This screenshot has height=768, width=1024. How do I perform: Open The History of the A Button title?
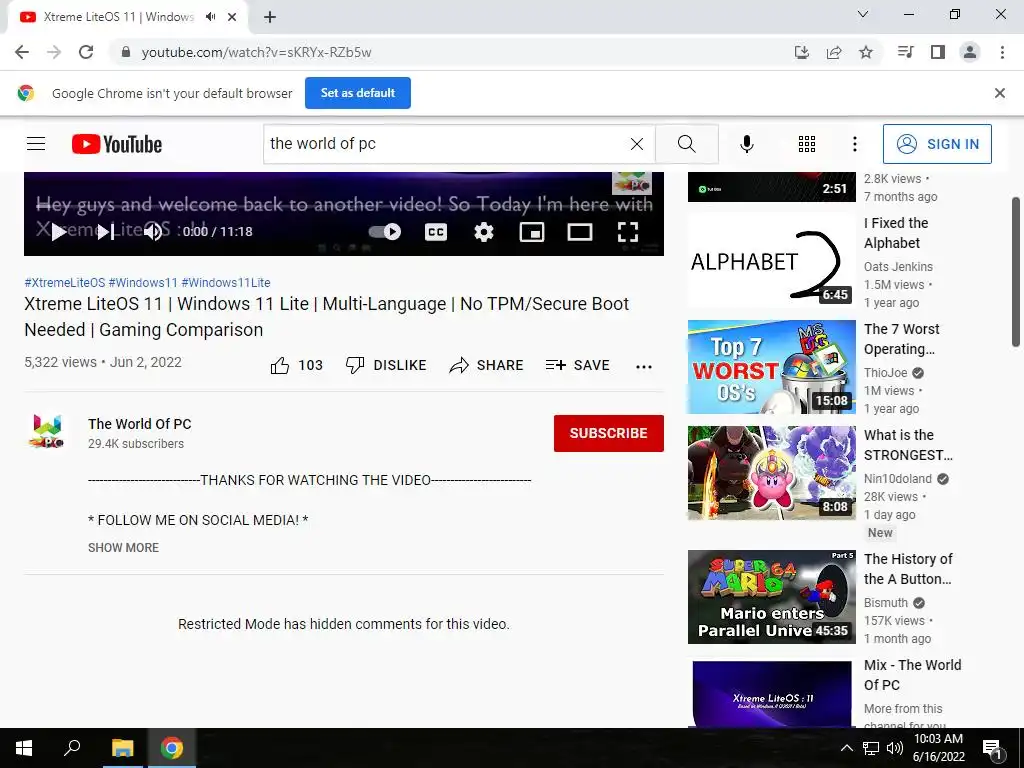point(908,569)
